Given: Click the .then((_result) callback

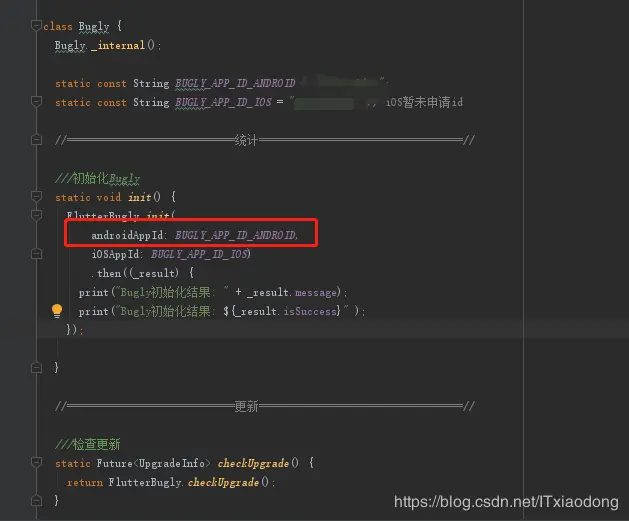Looking at the screenshot, I should point(142,273).
